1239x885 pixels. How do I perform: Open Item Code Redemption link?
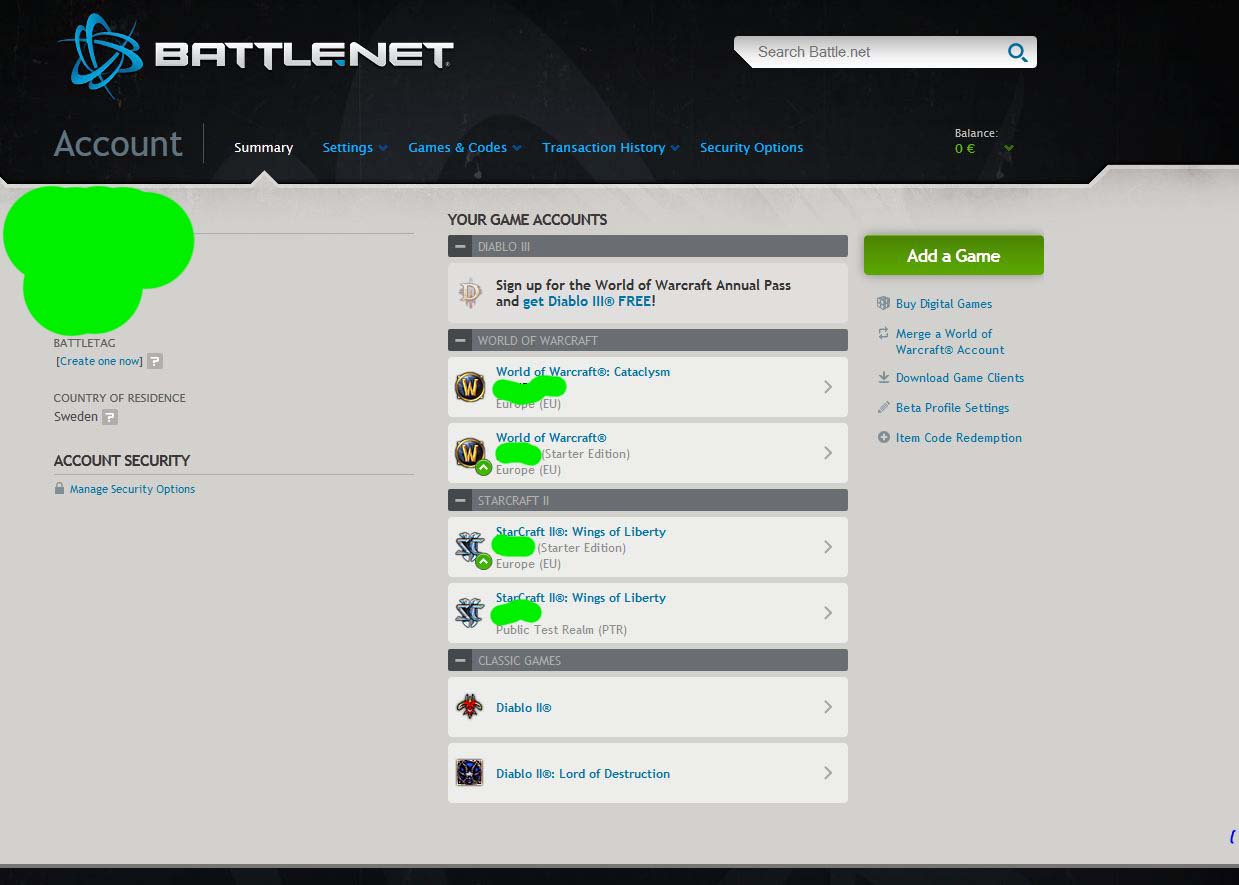pyautogui.click(x=959, y=438)
